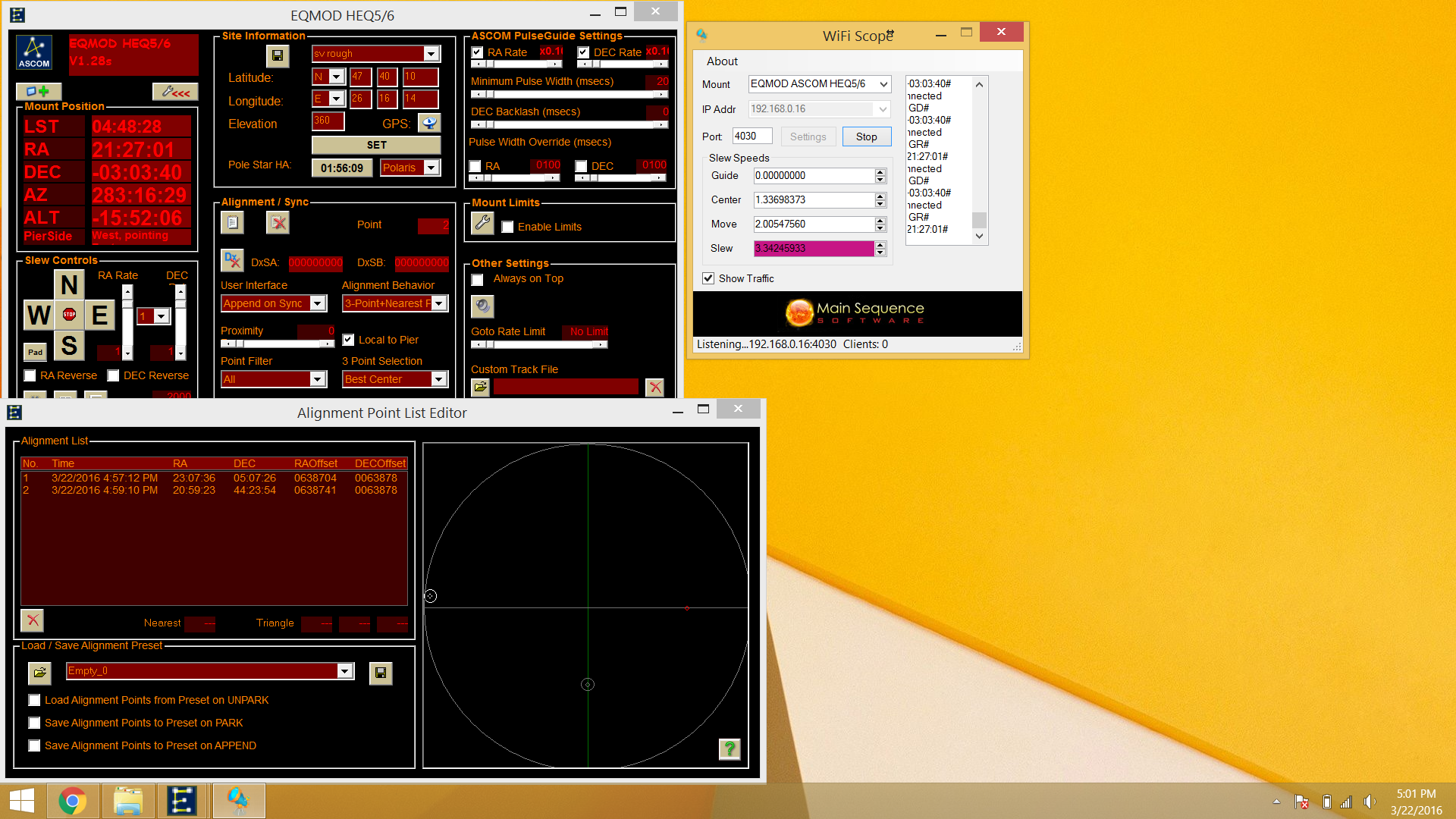Clear alignment data with red X icon
This screenshot has width=1456, height=819.
pos(278,222)
